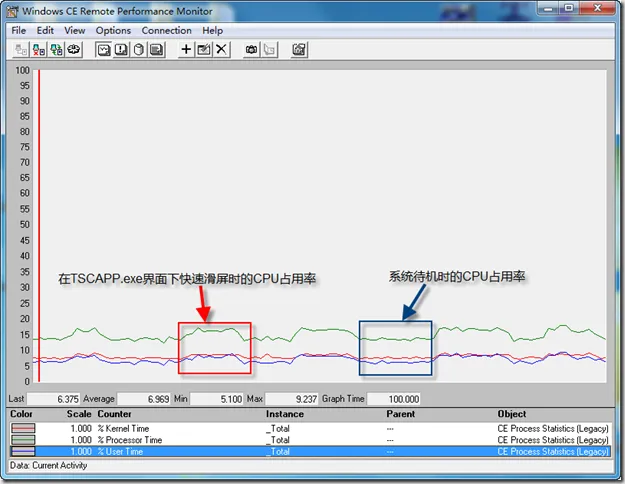
Task: Open the View menu
Action: pyautogui.click(x=75, y=31)
